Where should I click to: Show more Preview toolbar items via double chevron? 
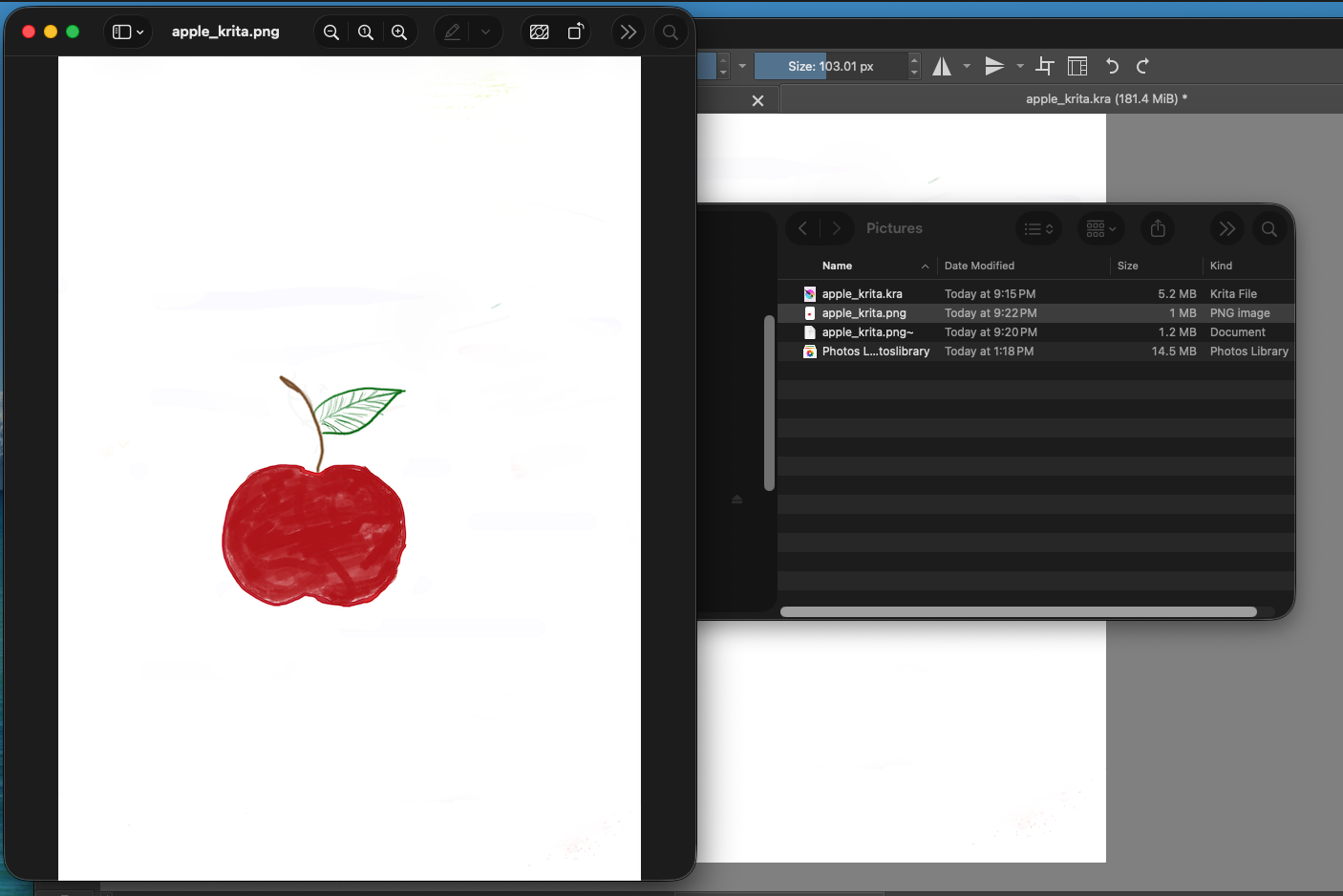point(629,32)
